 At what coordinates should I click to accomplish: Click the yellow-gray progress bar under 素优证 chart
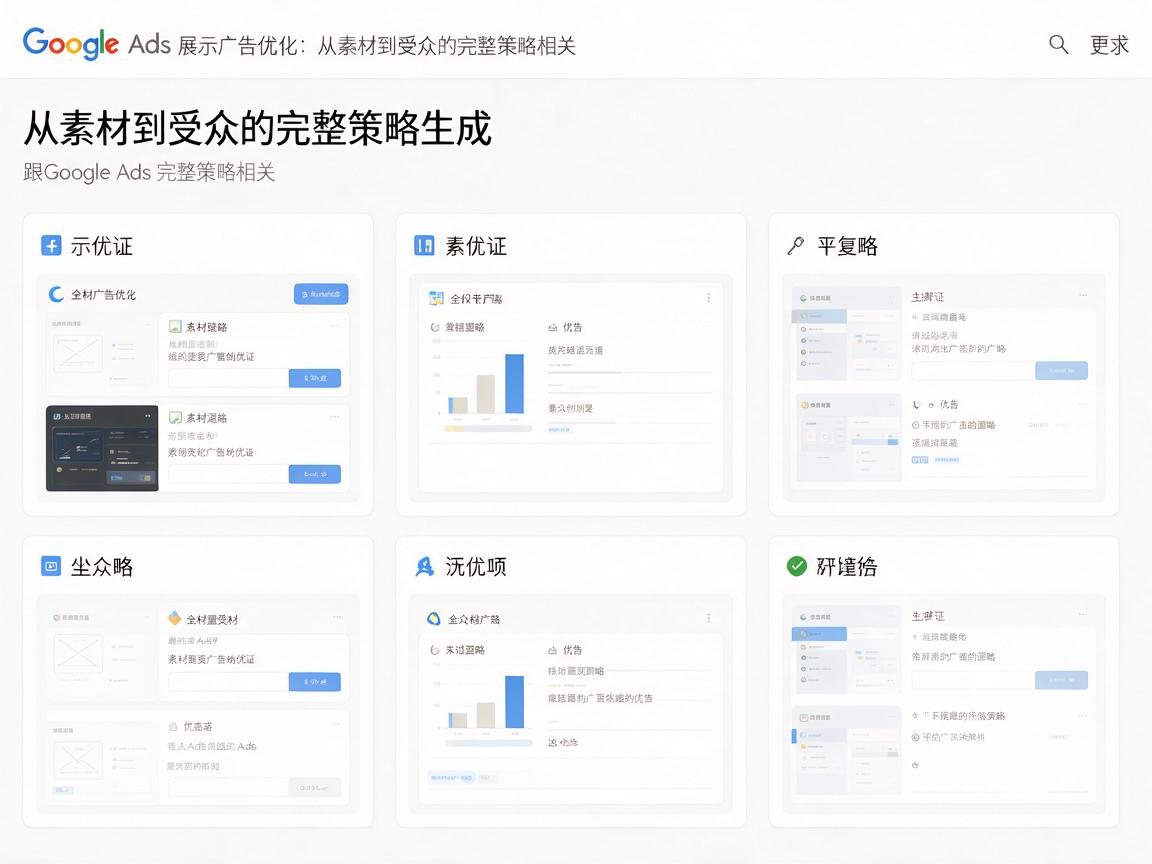(x=488, y=428)
